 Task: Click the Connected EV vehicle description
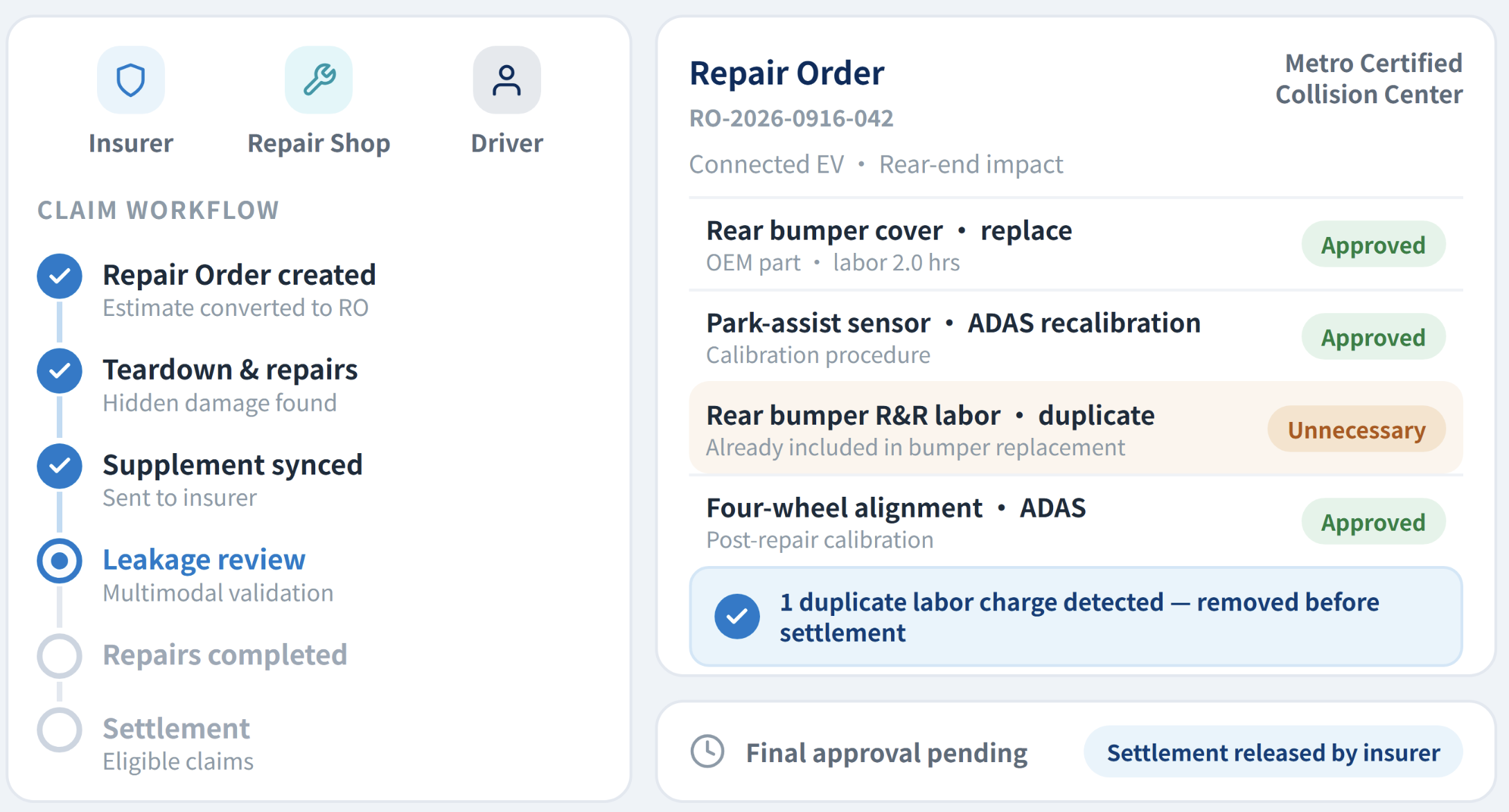pyautogui.click(x=766, y=164)
